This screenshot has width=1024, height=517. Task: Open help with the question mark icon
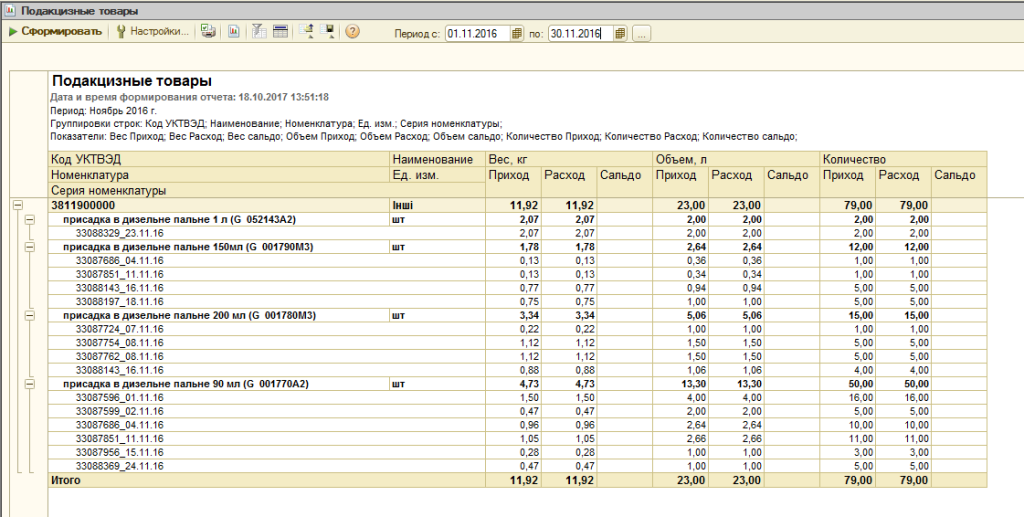pyautogui.click(x=352, y=32)
